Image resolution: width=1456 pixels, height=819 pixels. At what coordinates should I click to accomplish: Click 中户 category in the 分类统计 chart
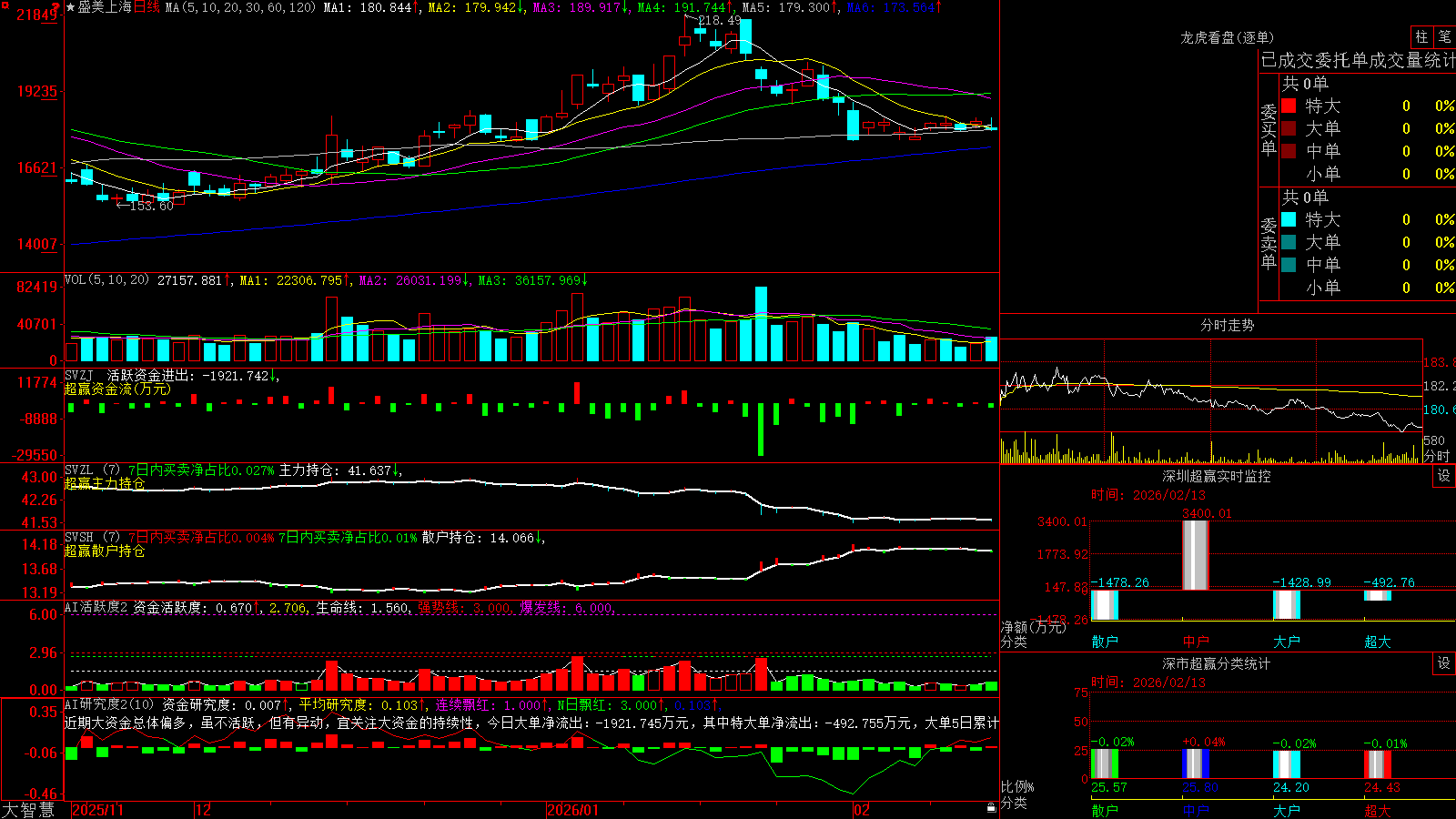pyautogui.click(x=1196, y=810)
